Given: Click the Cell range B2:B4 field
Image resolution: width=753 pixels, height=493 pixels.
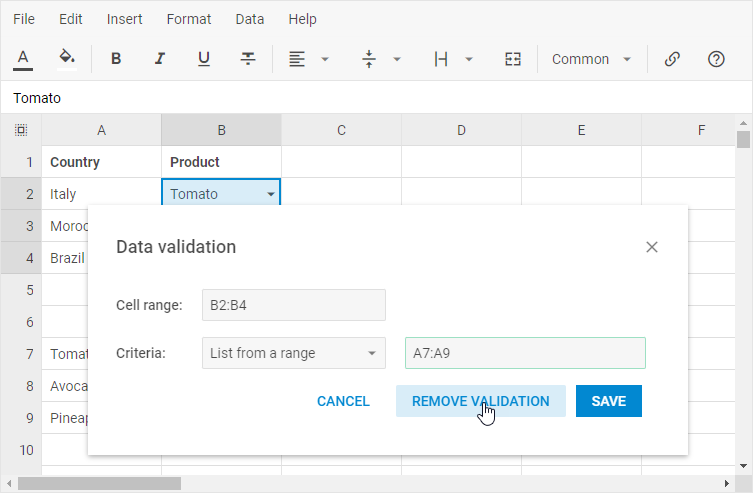Looking at the screenshot, I should pyautogui.click(x=294, y=305).
